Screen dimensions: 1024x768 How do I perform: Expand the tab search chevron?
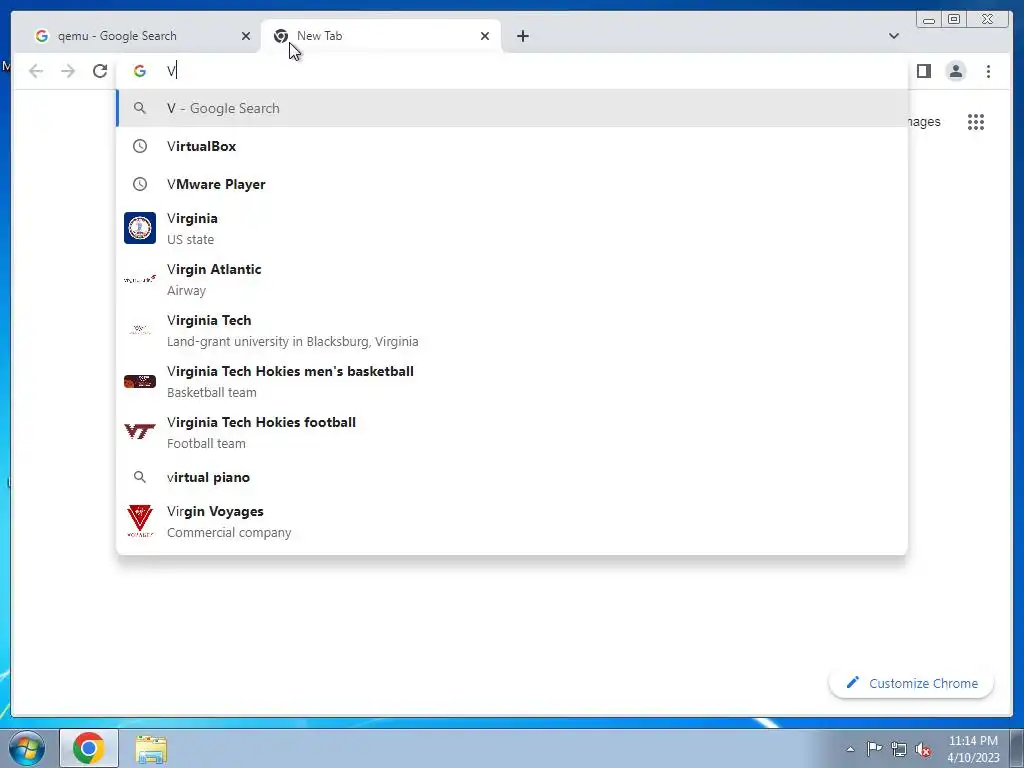tap(894, 36)
